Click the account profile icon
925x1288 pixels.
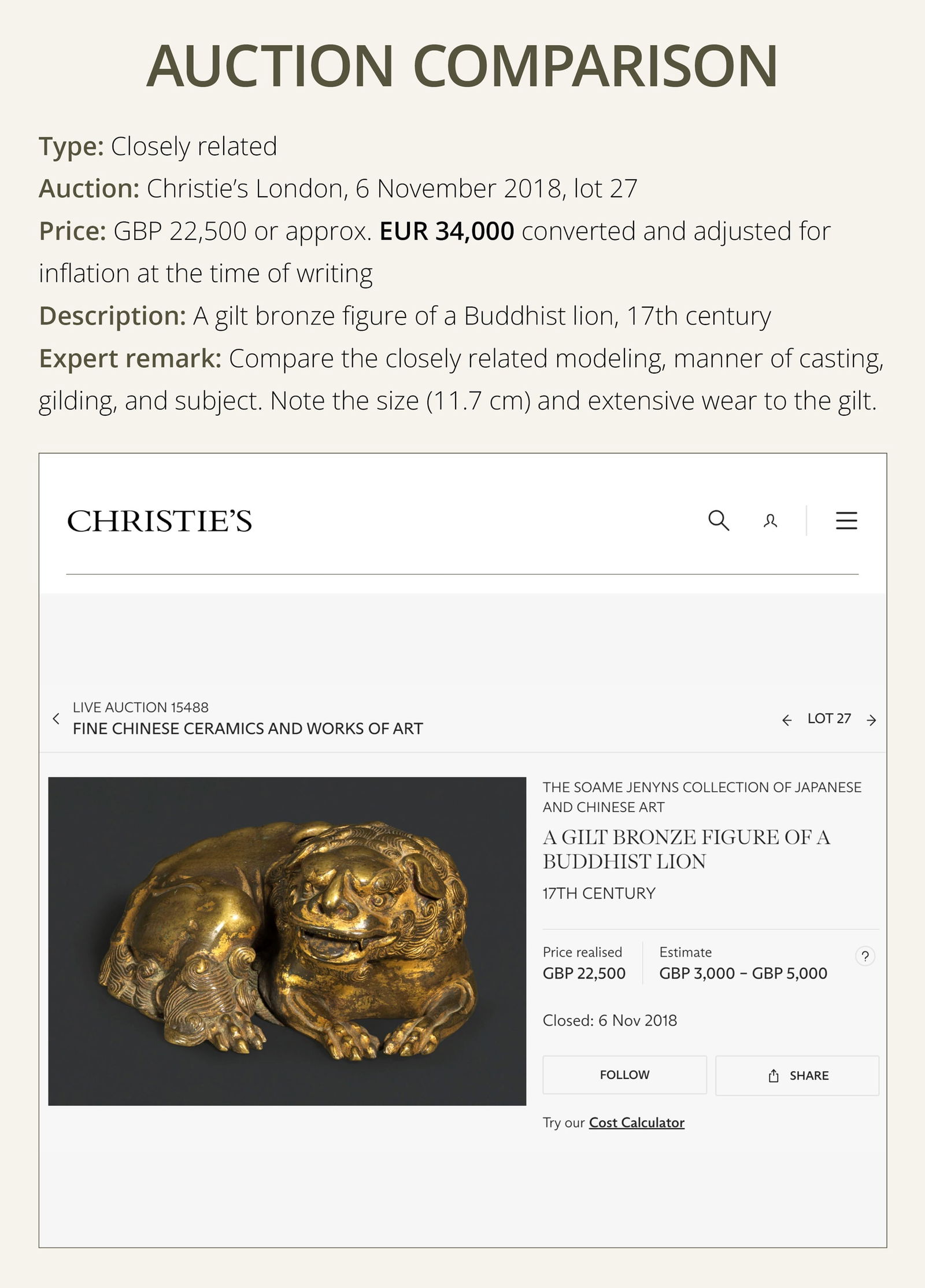[x=769, y=522]
